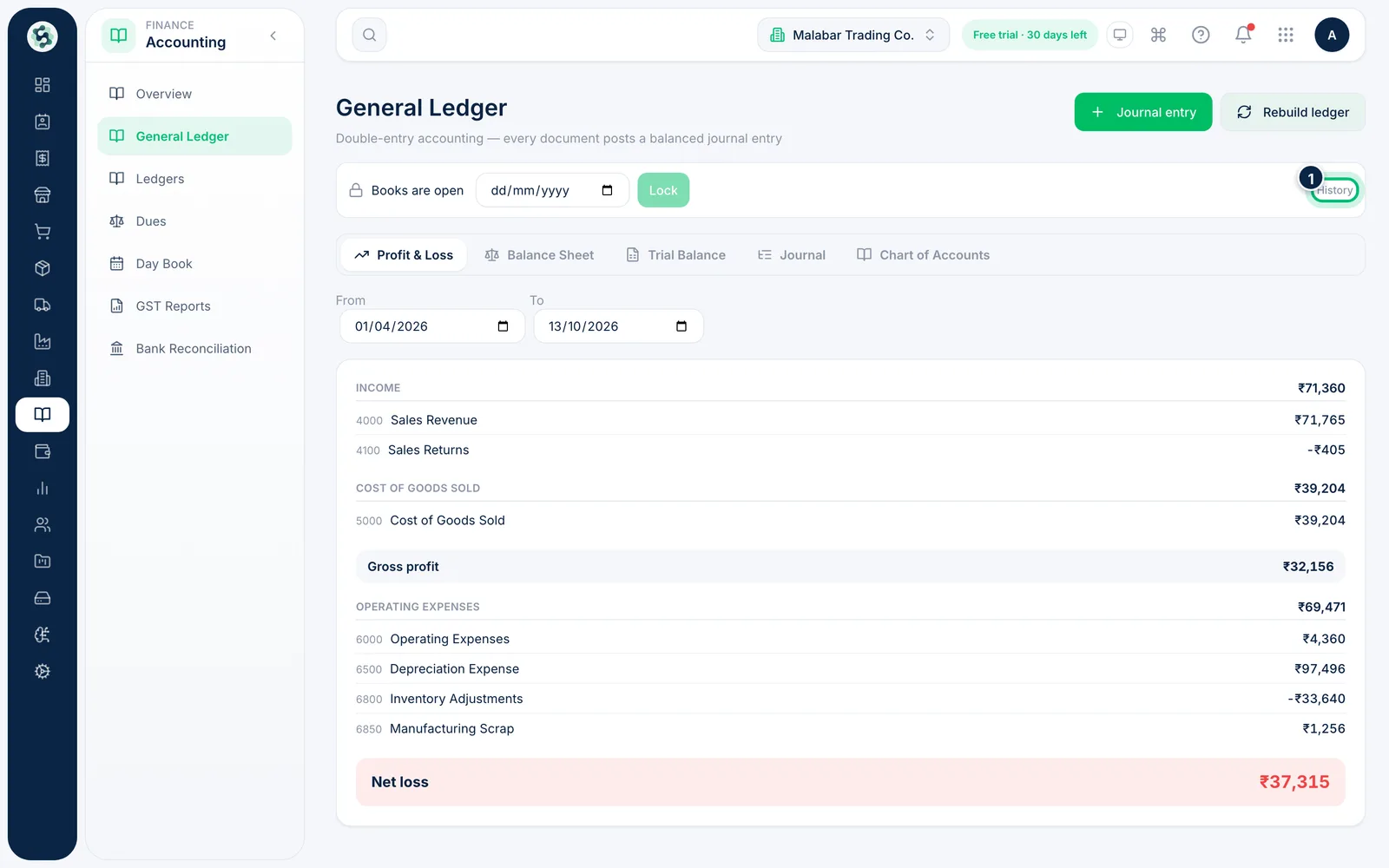Create a new Journal entry
The image size is (1389, 868).
click(x=1143, y=112)
